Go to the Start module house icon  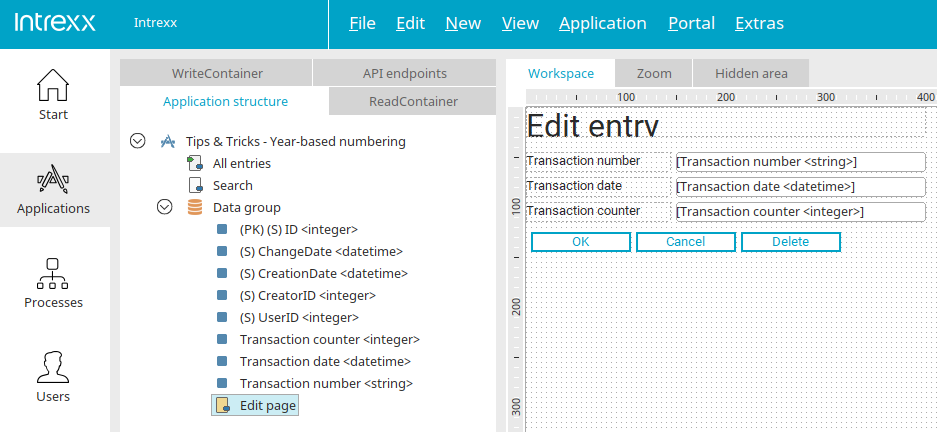53,85
